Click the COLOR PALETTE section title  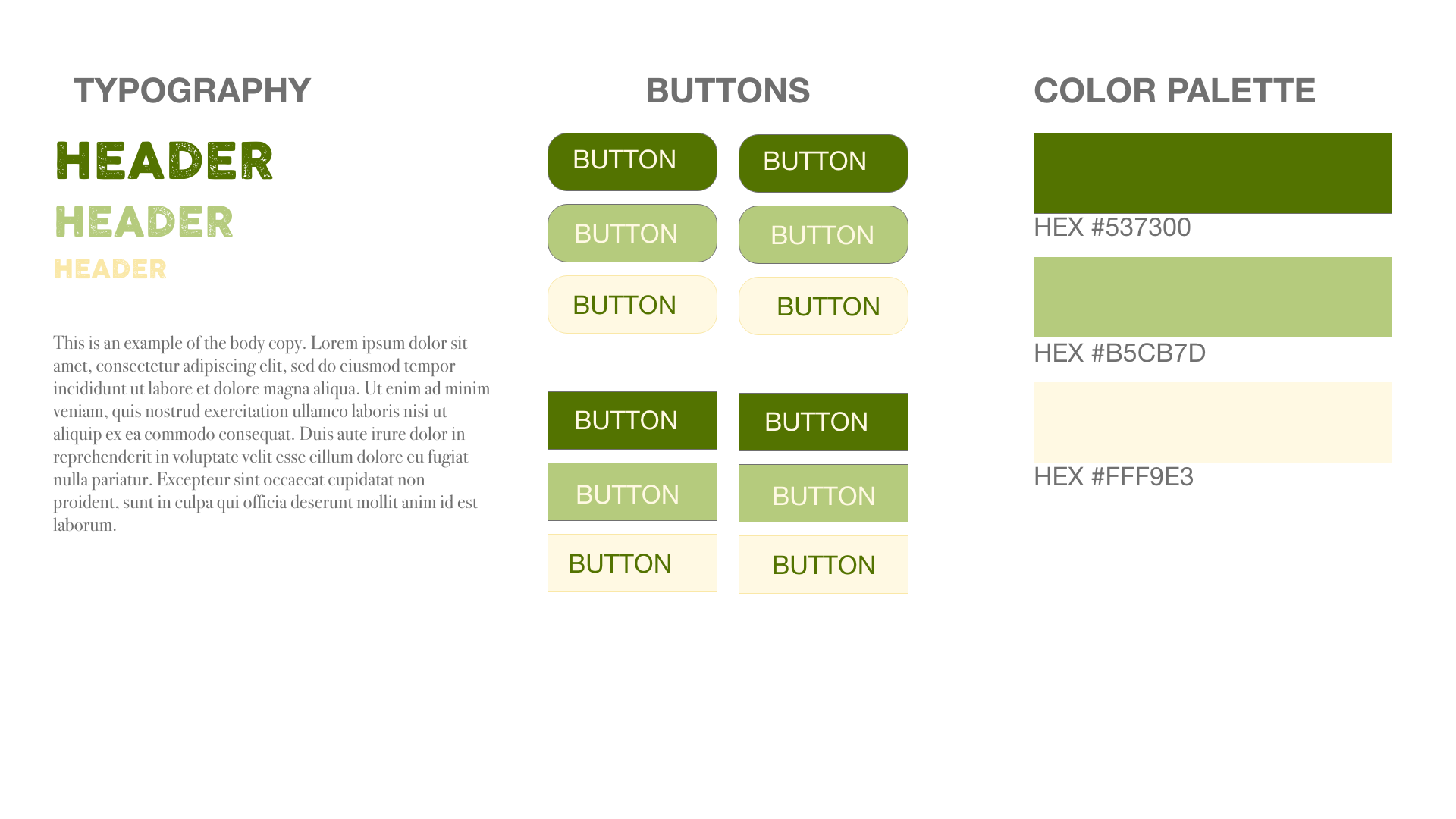tap(1174, 90)
